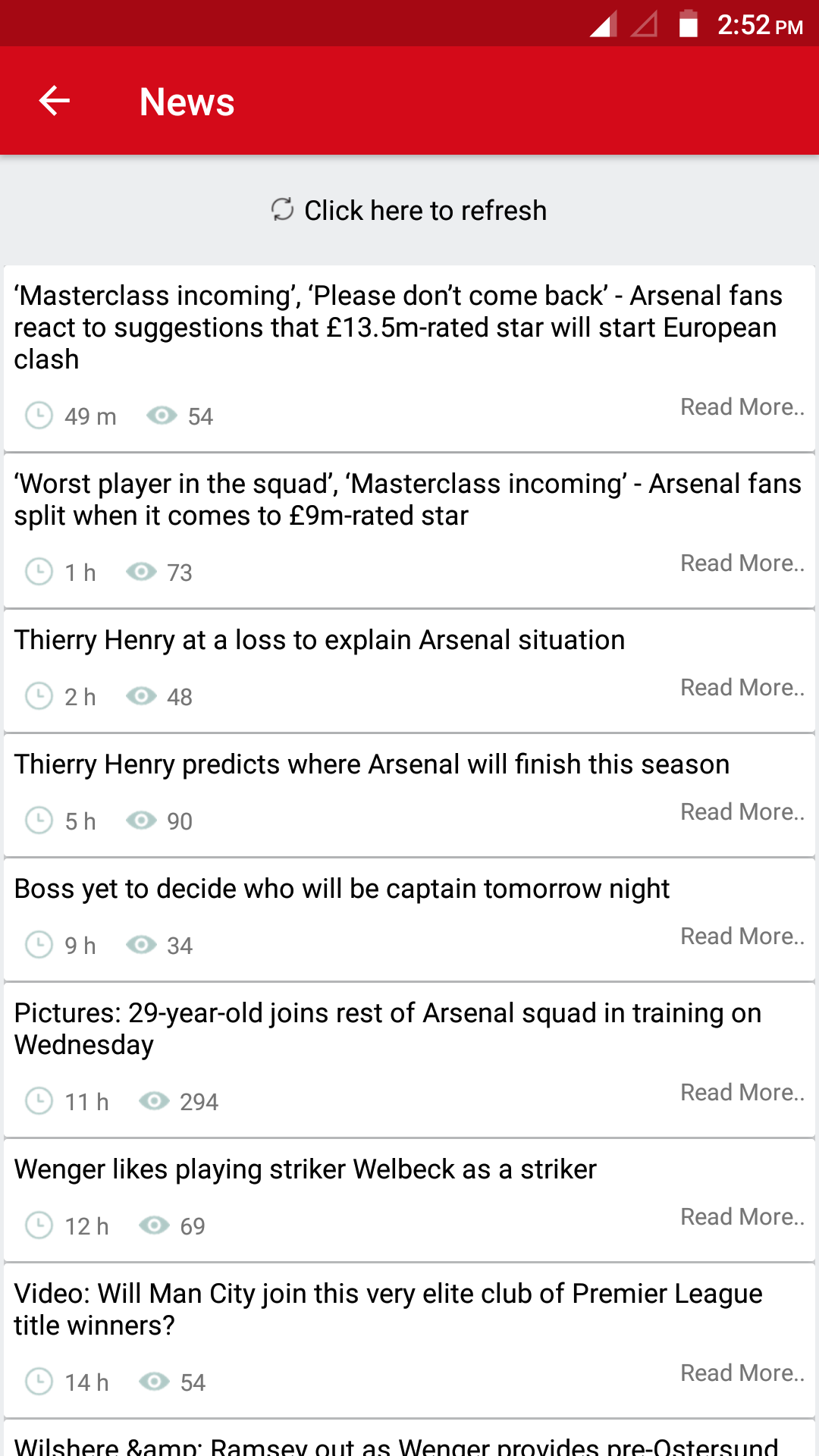The height and width of the screenshot is (1456, 819).
Task: Tap the clock icon beside 12 h
Action: click(x=39, y=1225)
